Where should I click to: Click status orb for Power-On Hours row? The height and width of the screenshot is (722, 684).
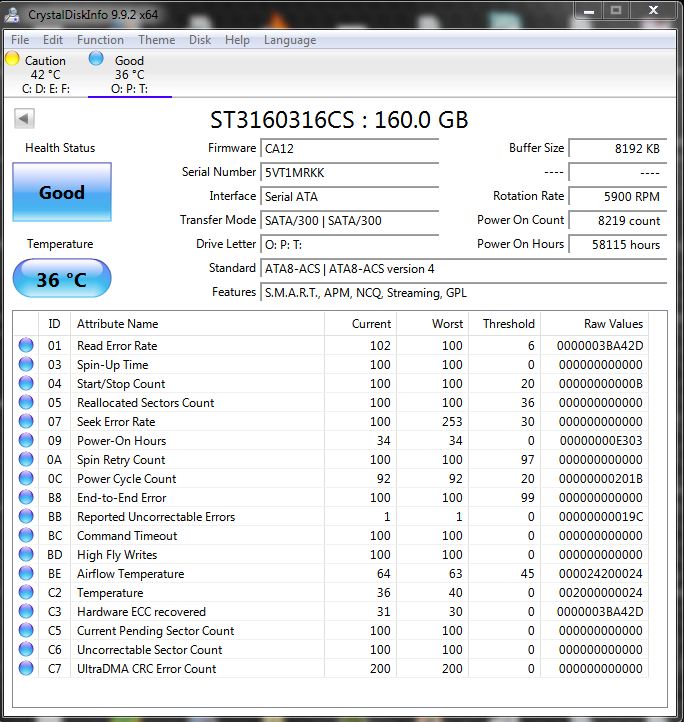coord(26,440)
